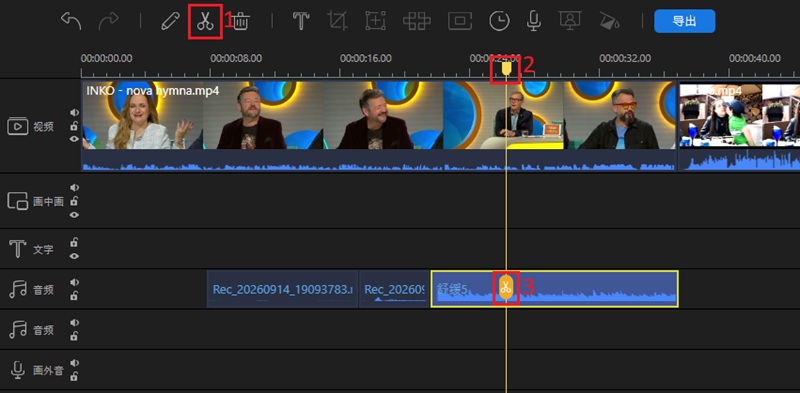Open the freeze frame tool
Viewport: 800px width, 393px height.
[460, 21]
